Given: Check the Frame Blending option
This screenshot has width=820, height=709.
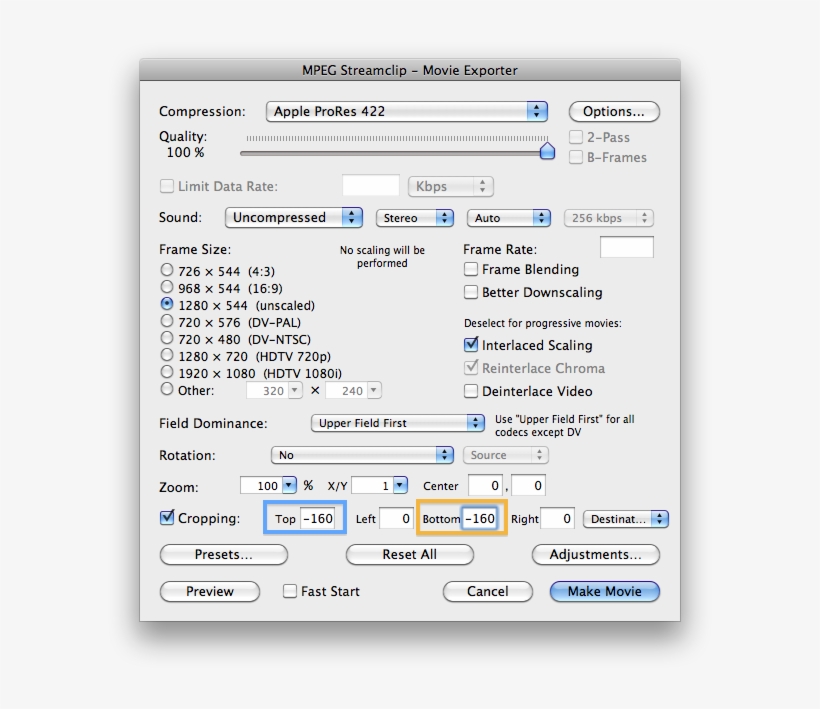Looking at the screenshot, I should coord(470,269).
